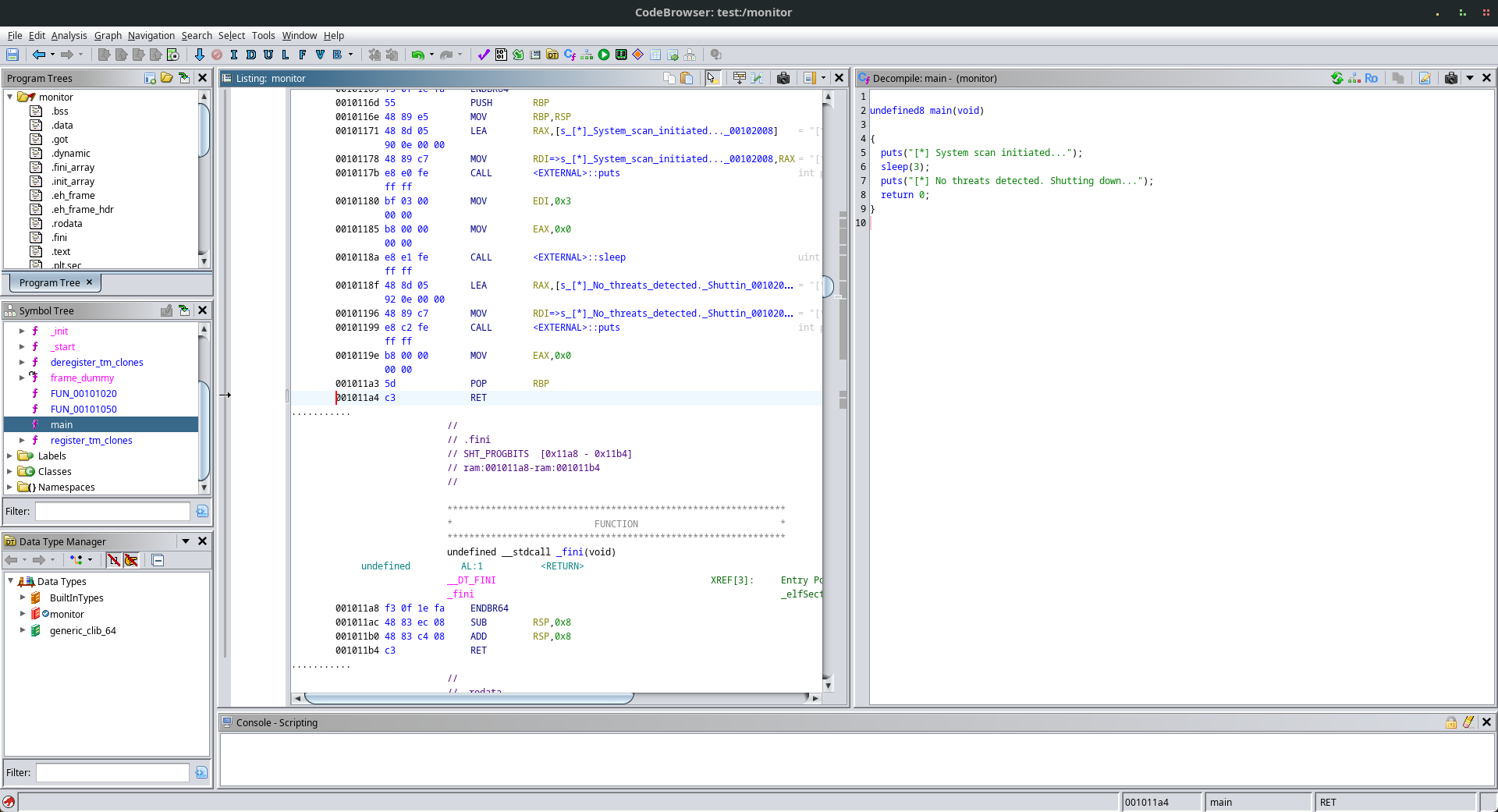Viewport: 1498px width, 812px height.
Task: Expand the Labels folder in Symbol Tree
Action: pyautogui.click(x=9, y=456)
